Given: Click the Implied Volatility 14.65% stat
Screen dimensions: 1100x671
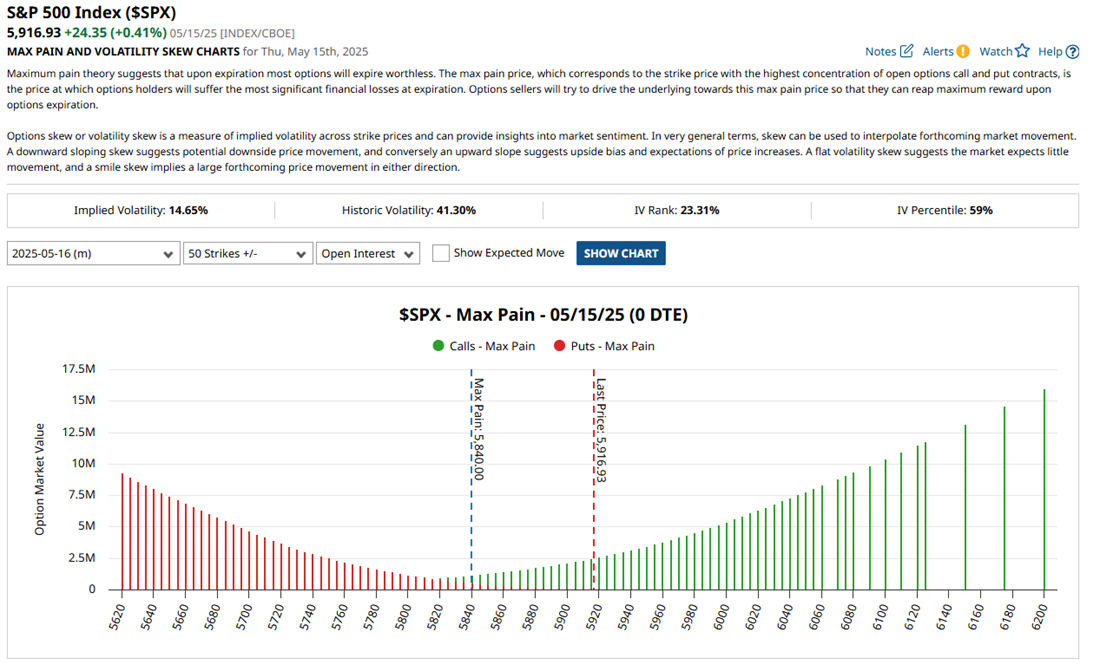Looking at the screenshot, I should 141,211.
